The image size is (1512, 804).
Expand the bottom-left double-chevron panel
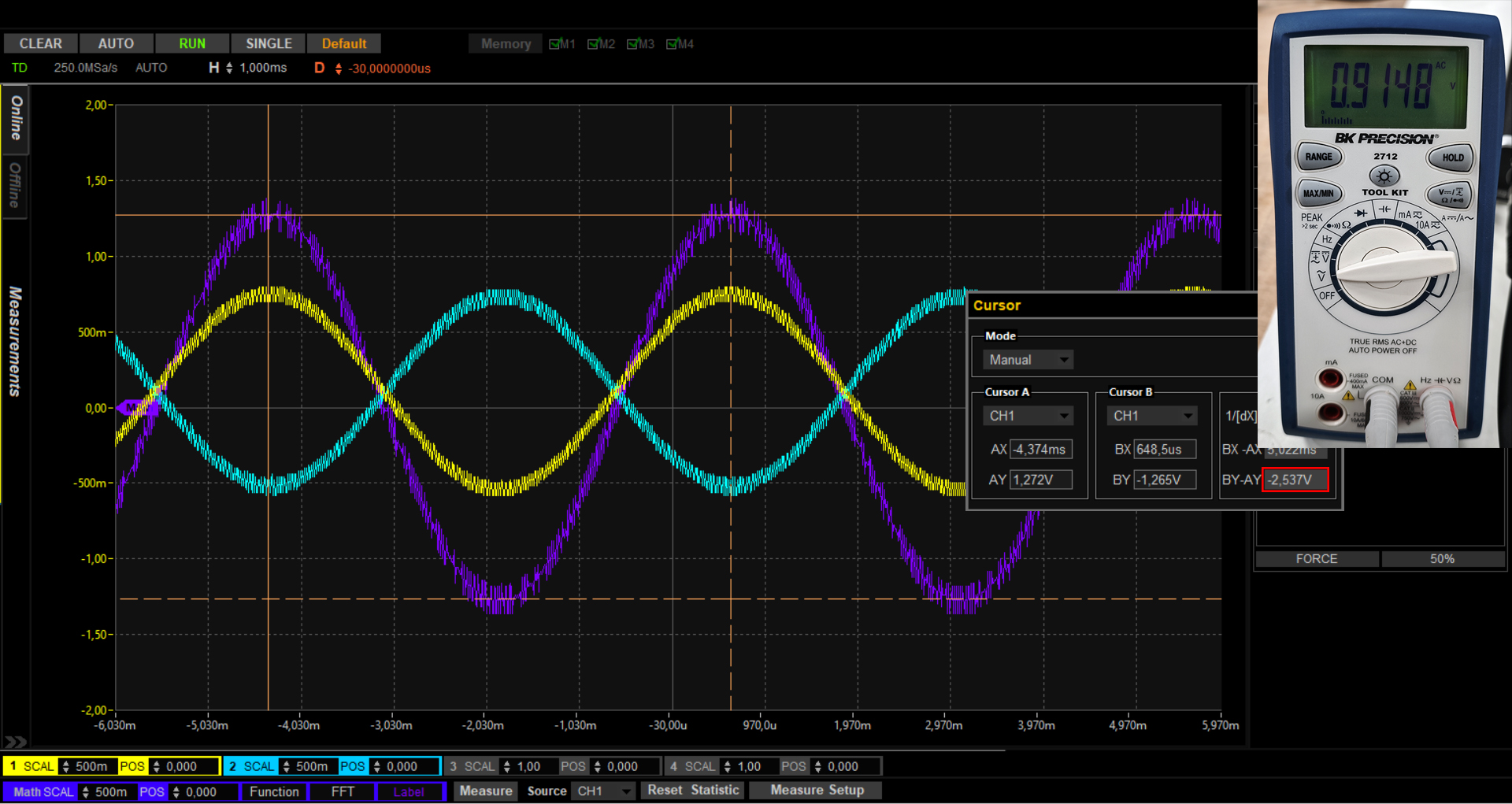coord(15,742)
